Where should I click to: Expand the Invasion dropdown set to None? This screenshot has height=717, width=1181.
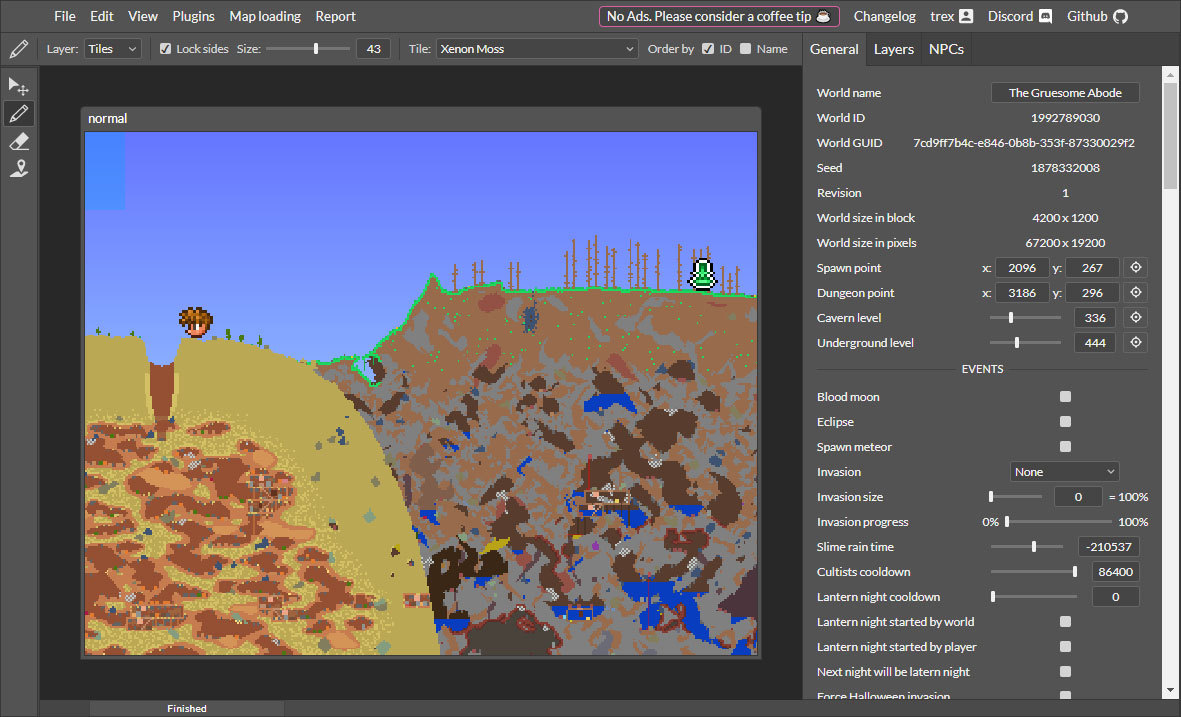pyautogui.click(x=1064, y=472)
